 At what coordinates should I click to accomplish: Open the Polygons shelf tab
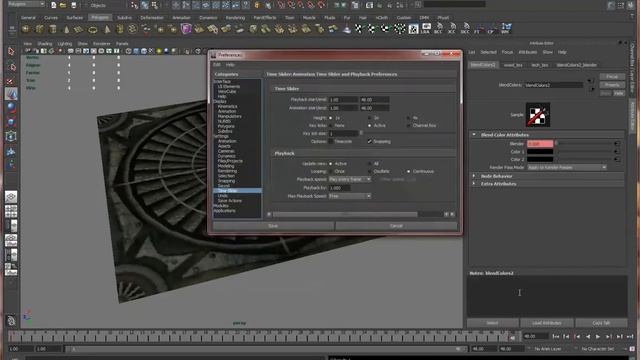coord(100,18)
